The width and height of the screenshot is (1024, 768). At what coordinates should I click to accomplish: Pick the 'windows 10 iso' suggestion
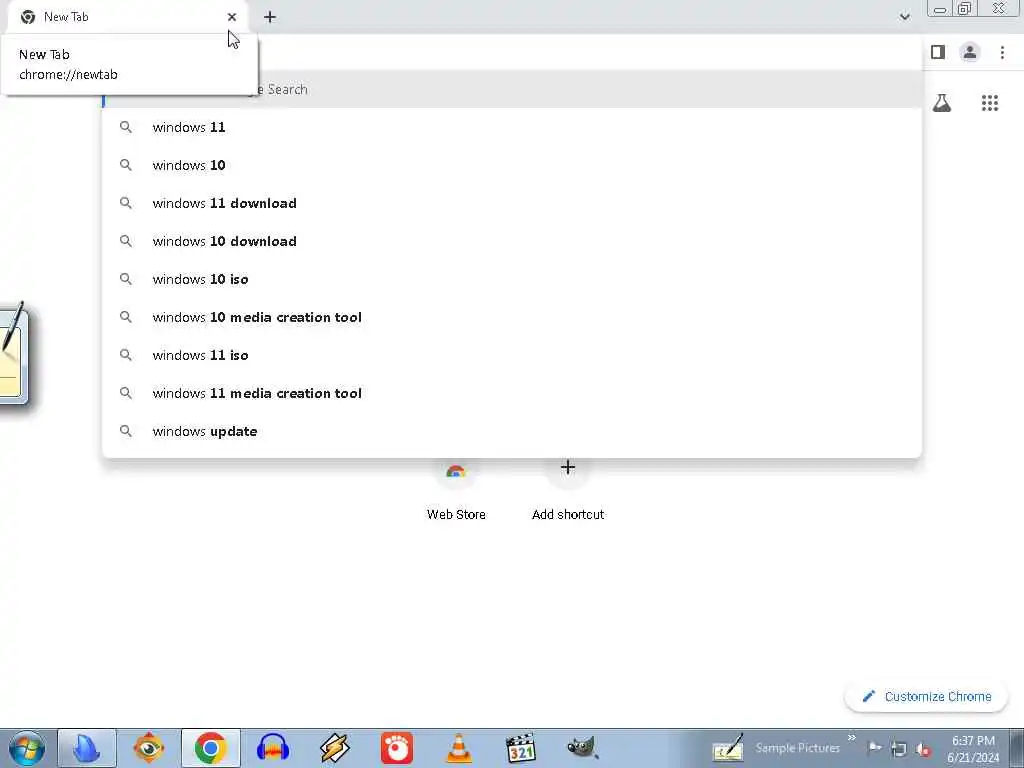(x=512, y=279)
